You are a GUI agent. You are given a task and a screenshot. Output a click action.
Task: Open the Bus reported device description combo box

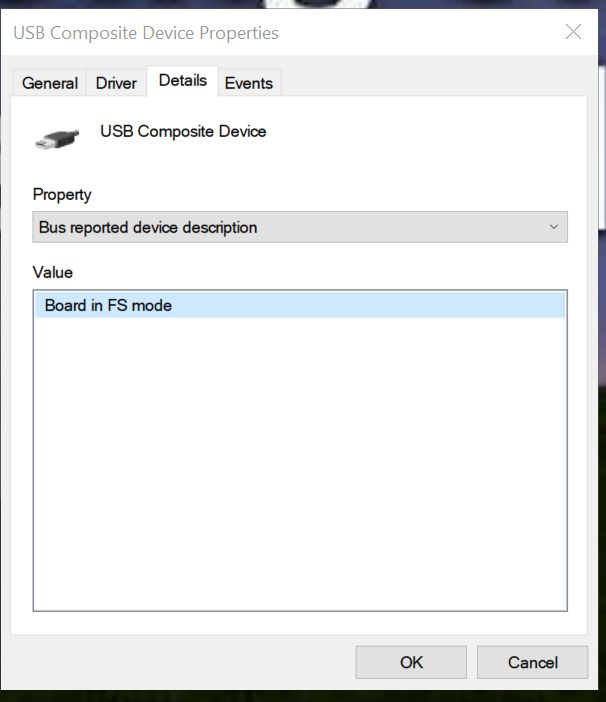tap(300, 227)
